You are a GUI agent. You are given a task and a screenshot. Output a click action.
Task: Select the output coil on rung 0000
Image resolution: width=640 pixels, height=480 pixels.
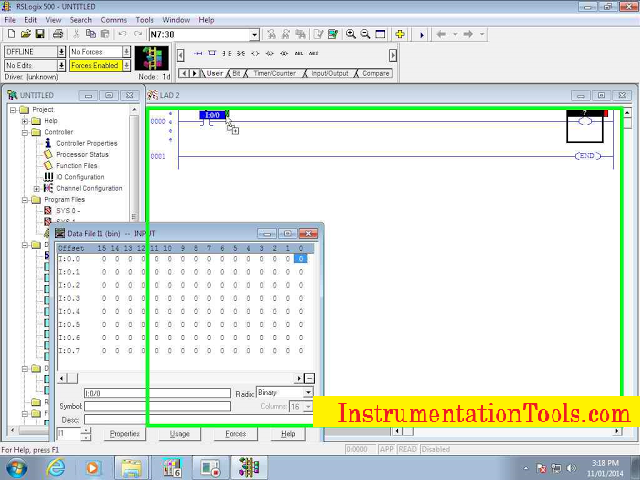585,122
